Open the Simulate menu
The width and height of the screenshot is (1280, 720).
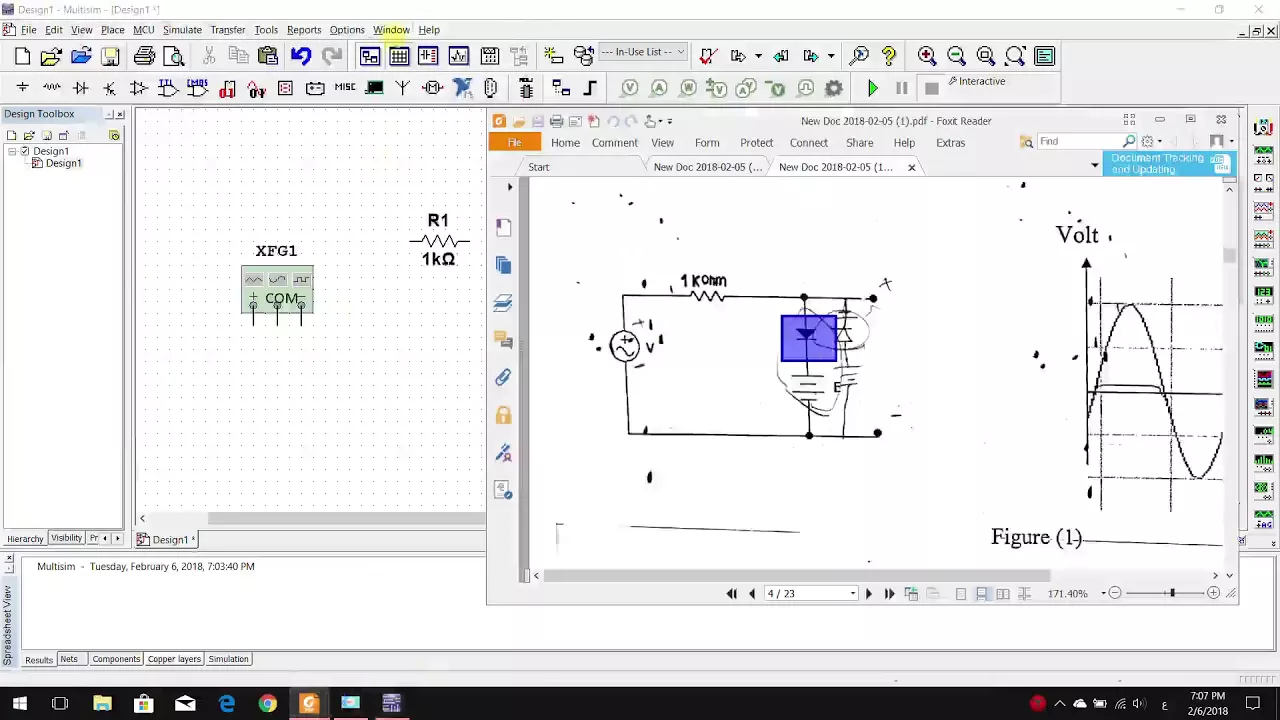click(182, 30)
